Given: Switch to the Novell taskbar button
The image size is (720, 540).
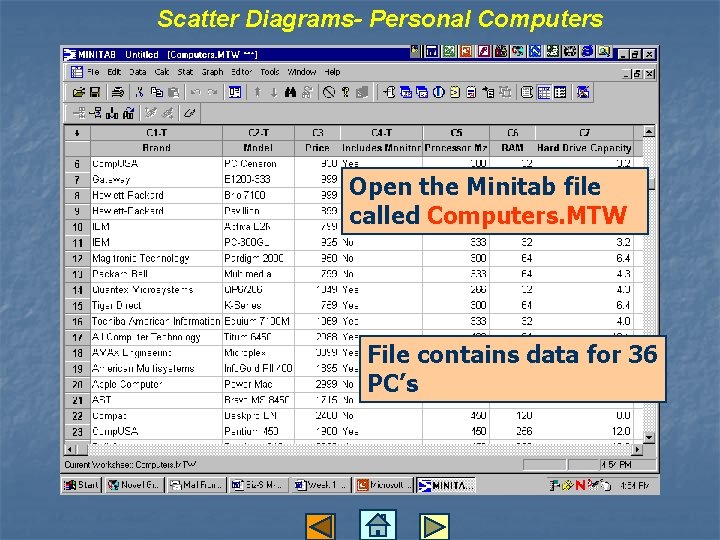Looking at the screenshot, I should coord(135,485).
